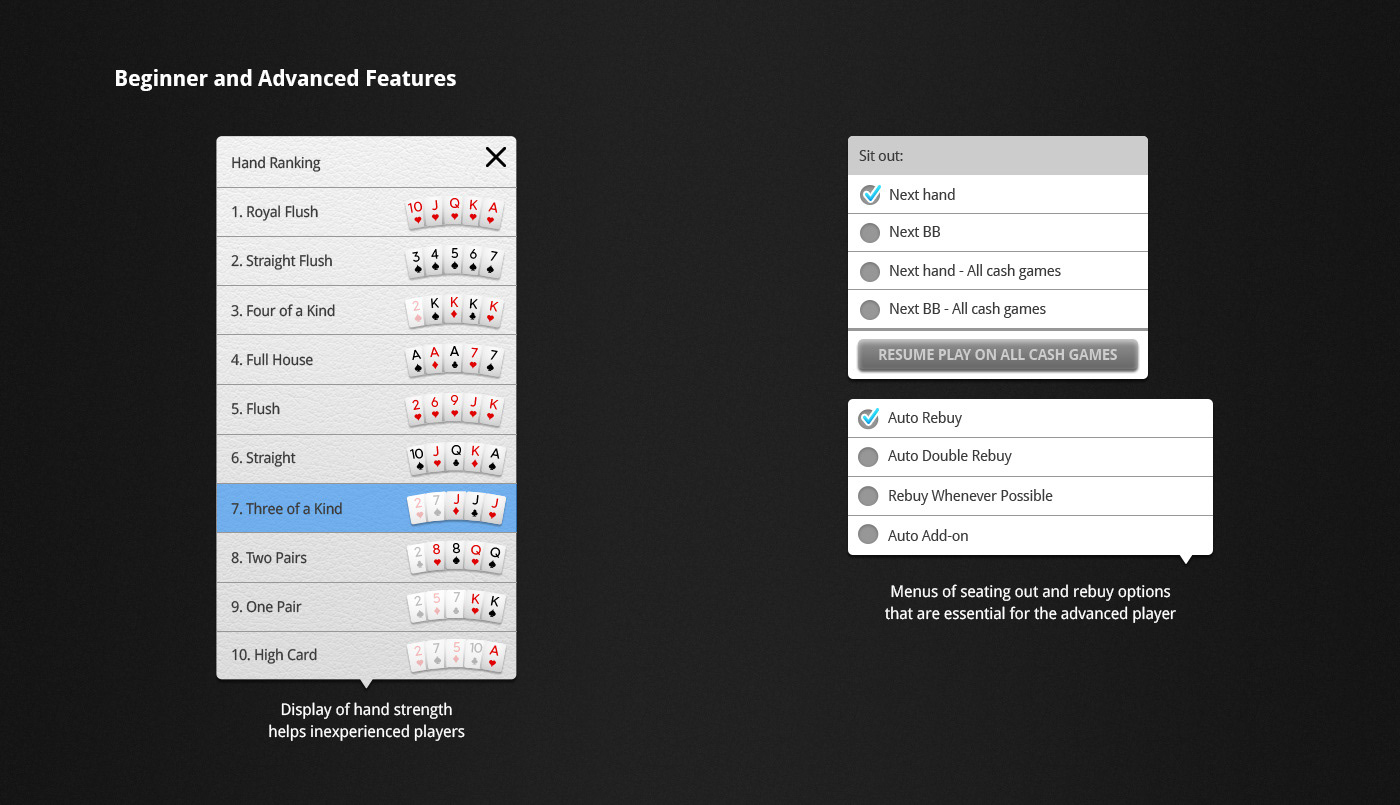The width and height of the screenshot is (1400, 805).
Task: Click the Straight Flush card icons
Action: (454, 262)
